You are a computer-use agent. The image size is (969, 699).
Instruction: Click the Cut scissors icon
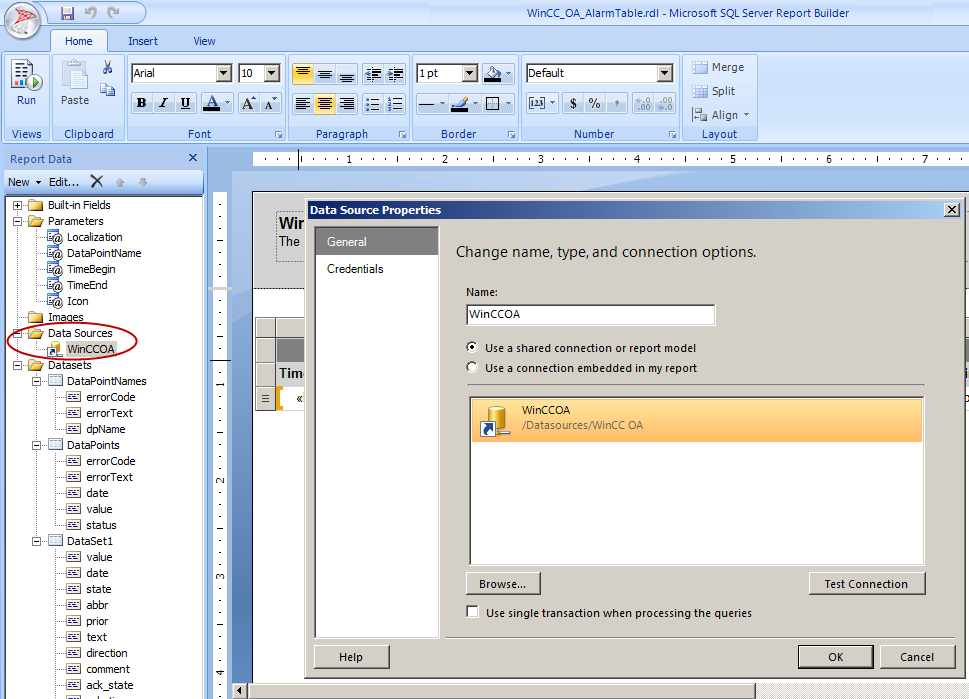click(107, 67)
